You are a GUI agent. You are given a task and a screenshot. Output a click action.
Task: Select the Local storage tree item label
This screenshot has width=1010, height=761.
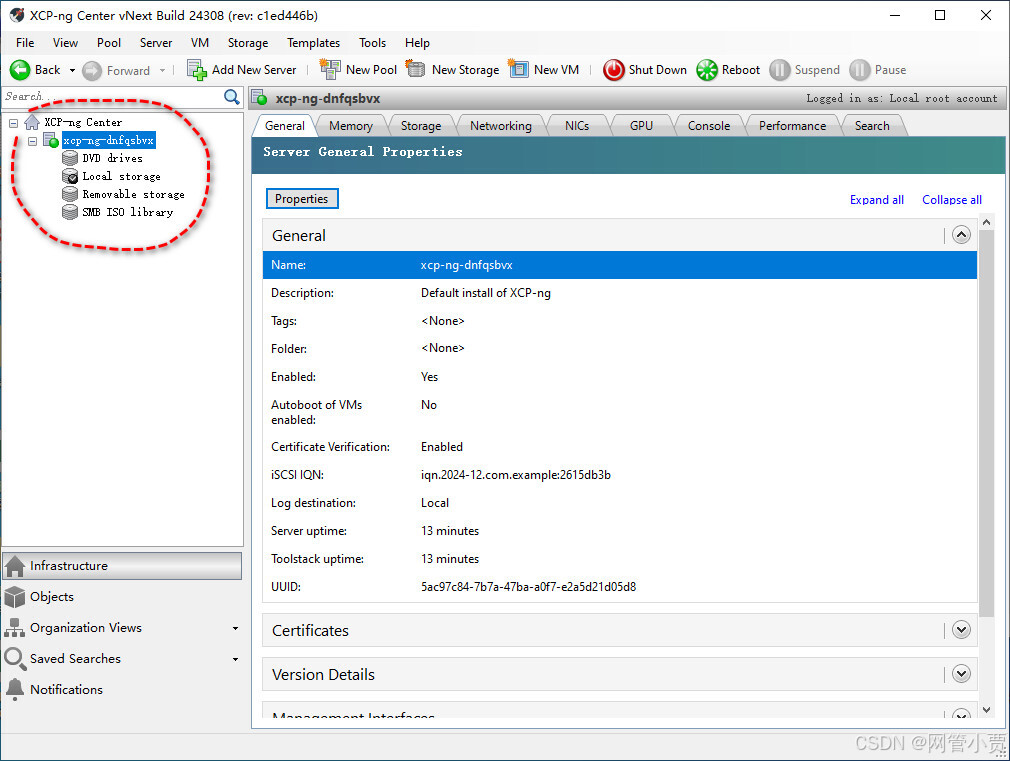tap(121, 176)
